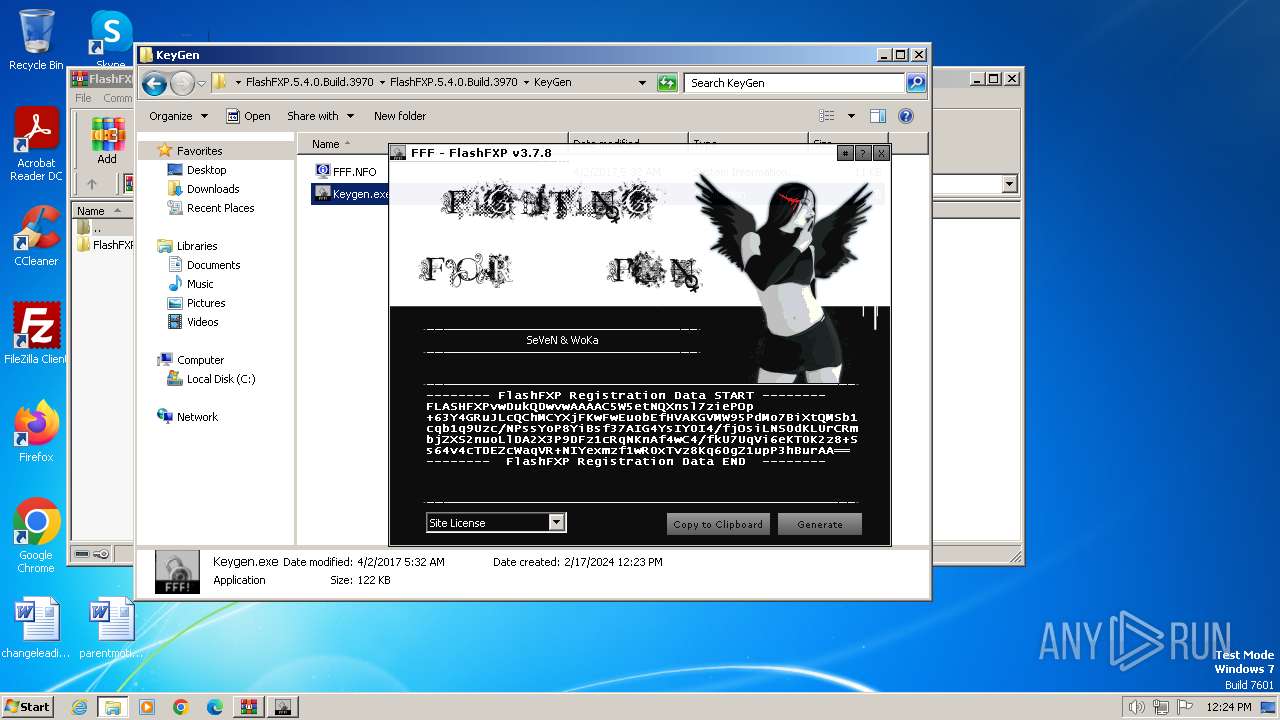Image resolution: width=1280 pixels, height=720 pixels.
Task: Select FlashFXP folder in WinRAR list
Action: point(104,244)
